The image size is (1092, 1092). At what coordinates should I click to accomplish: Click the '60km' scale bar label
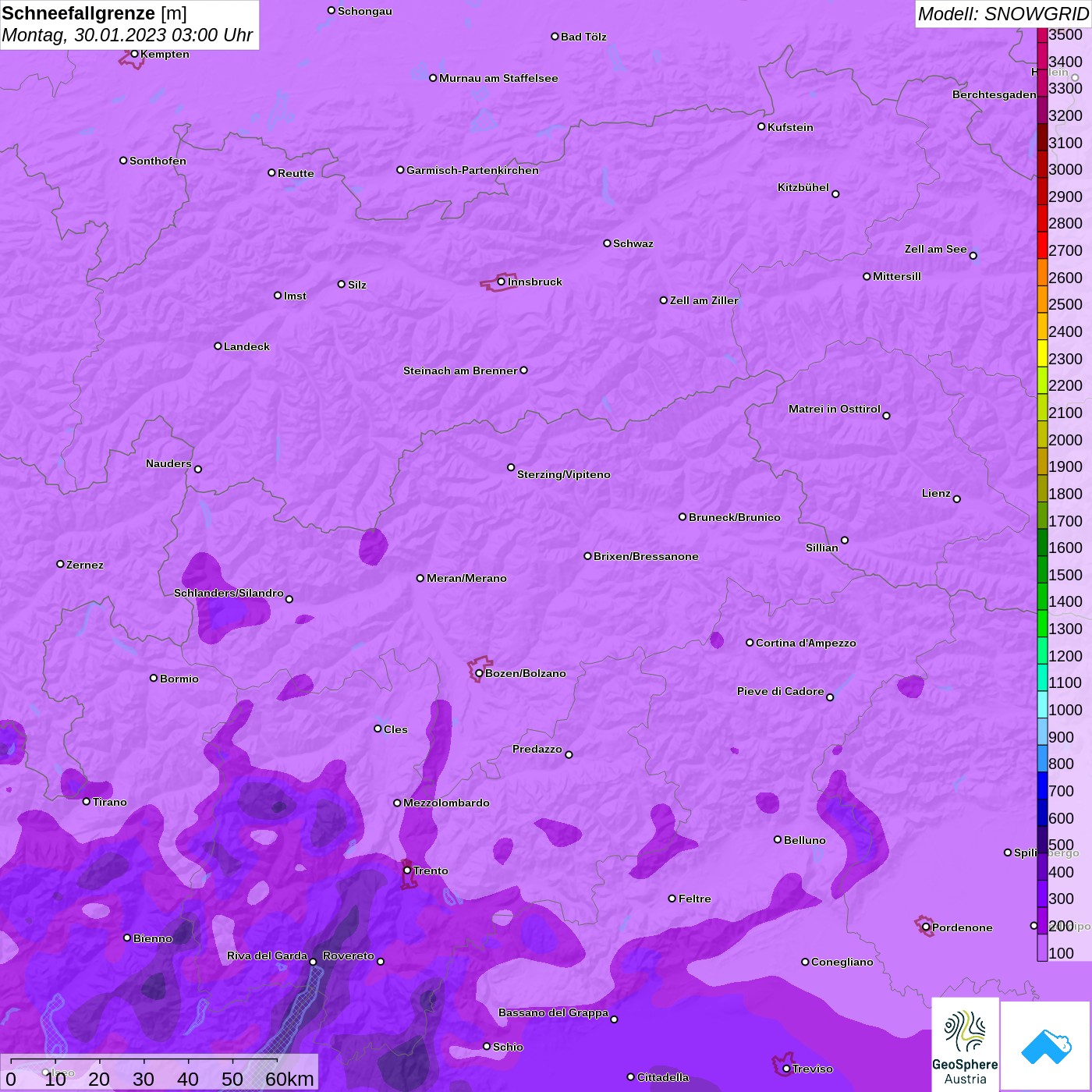click(x=289, y=1079)
